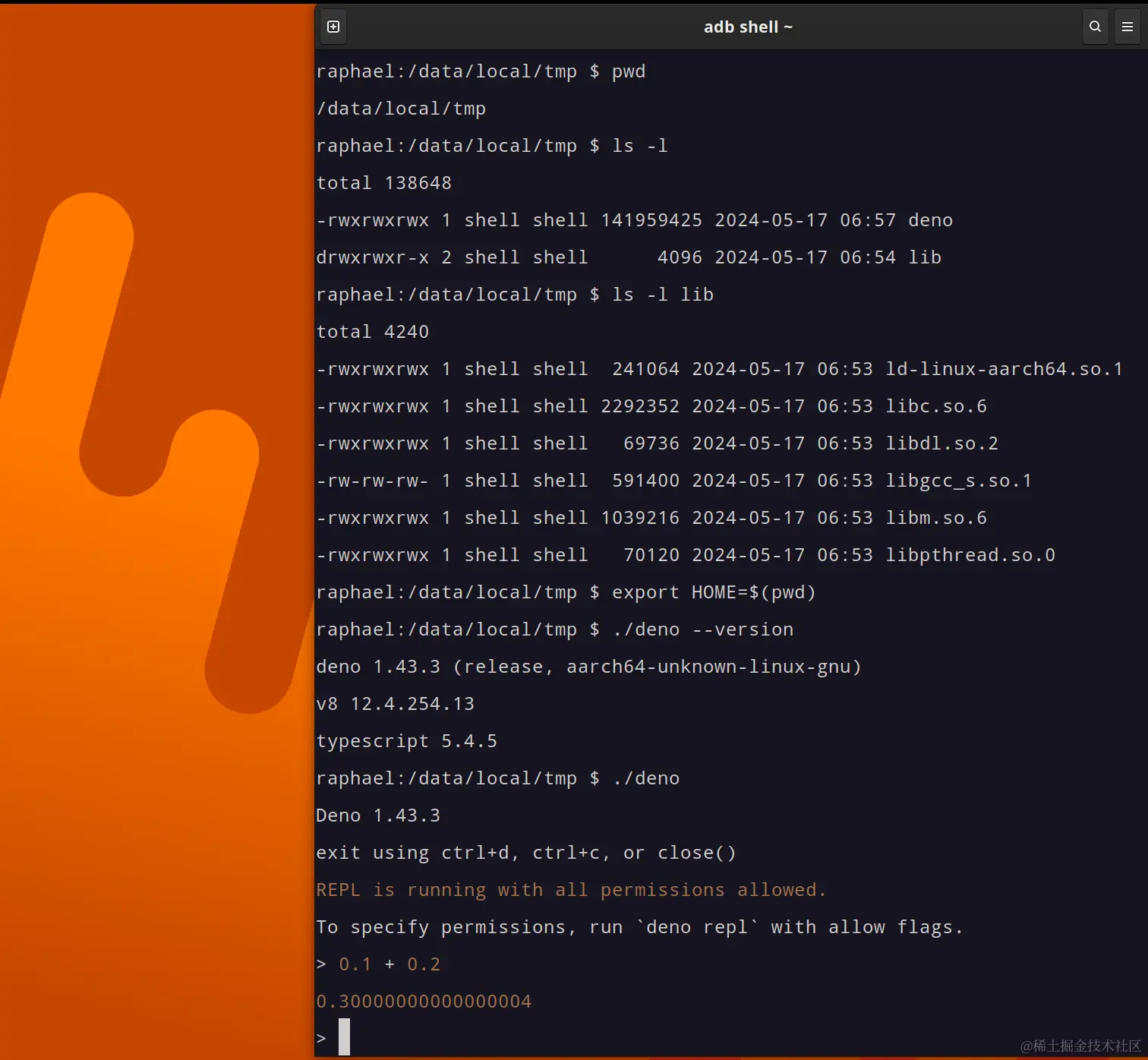Click the 'lib' directory name in listing

point(925,257)
